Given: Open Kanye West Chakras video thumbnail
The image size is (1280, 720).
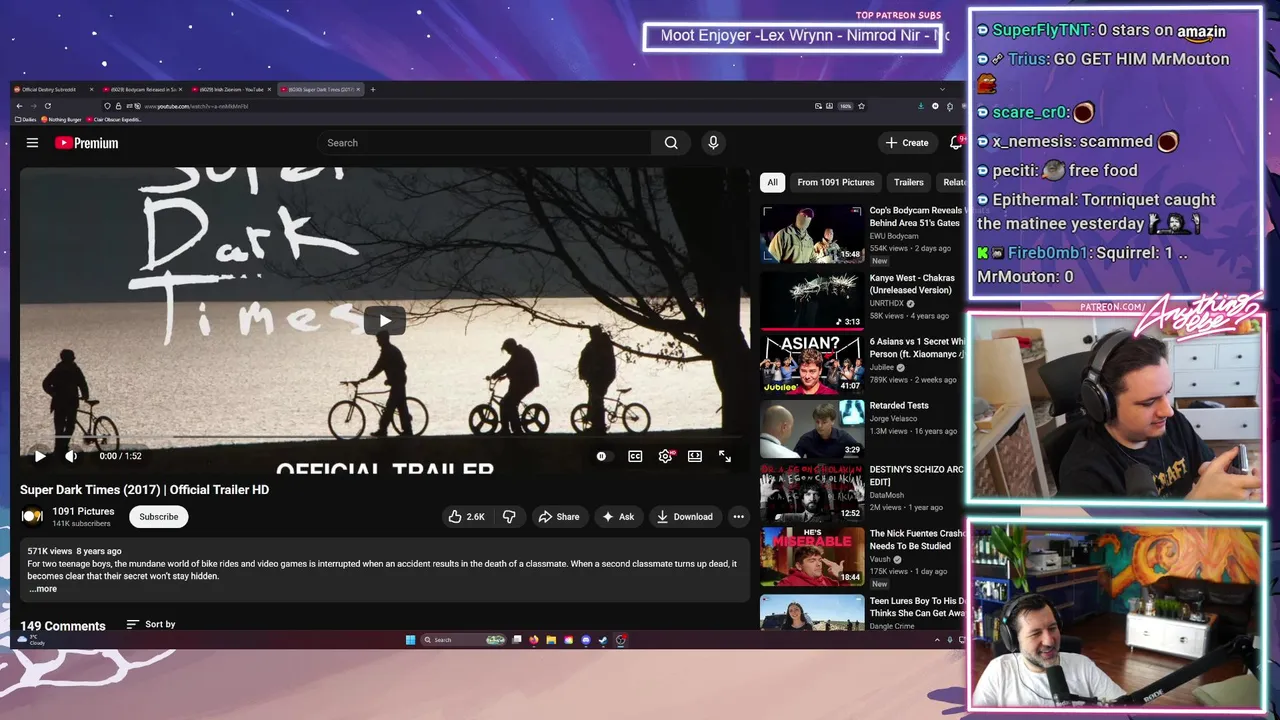Looking at the screenshot, I should [x=812, y=300].
